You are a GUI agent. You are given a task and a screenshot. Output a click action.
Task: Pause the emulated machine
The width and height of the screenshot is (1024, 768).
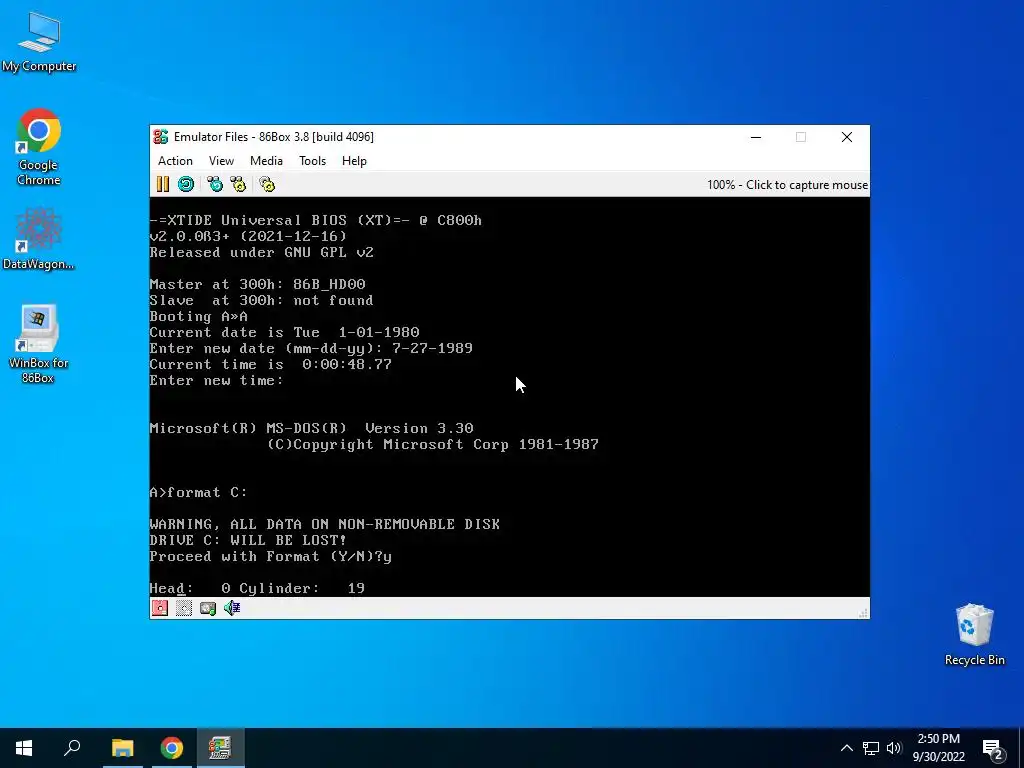click(163, 184)
